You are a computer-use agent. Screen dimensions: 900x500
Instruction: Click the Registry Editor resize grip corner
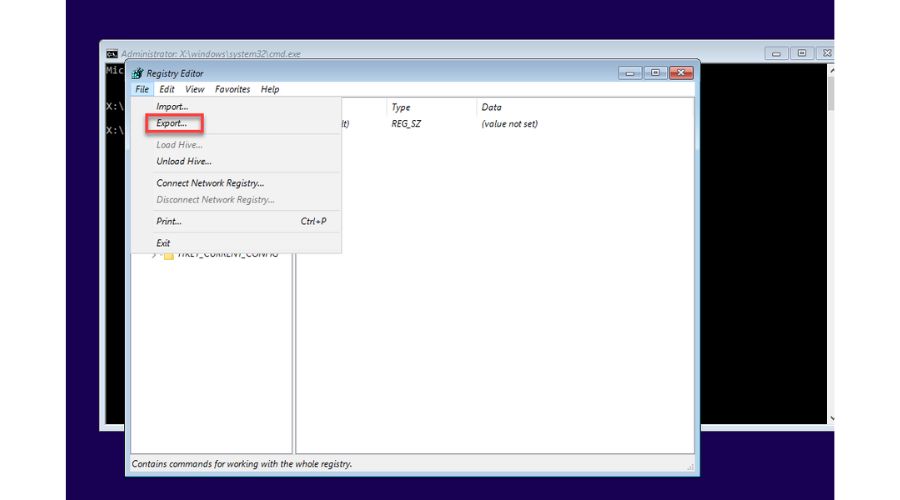coord(690,467)
